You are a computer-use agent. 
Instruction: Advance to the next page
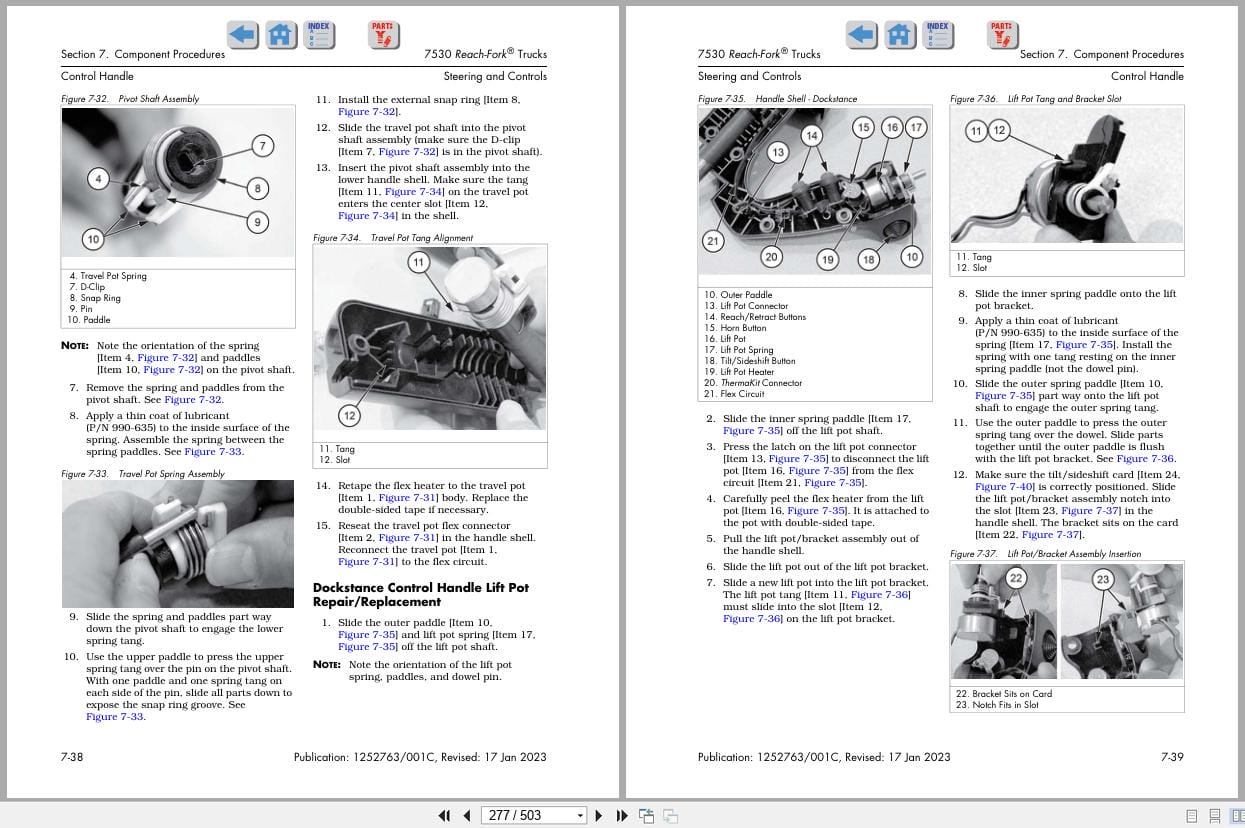[x=599, y=816]
